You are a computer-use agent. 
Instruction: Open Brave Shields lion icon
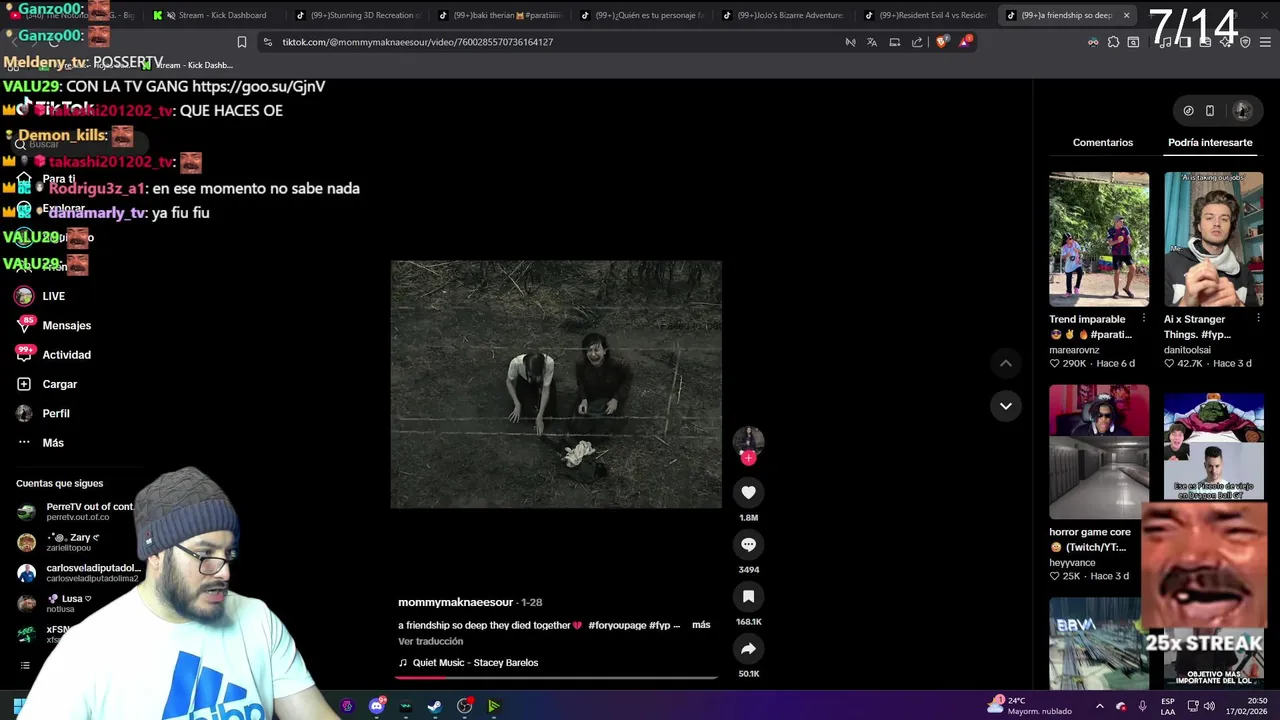tap(941, 42)
